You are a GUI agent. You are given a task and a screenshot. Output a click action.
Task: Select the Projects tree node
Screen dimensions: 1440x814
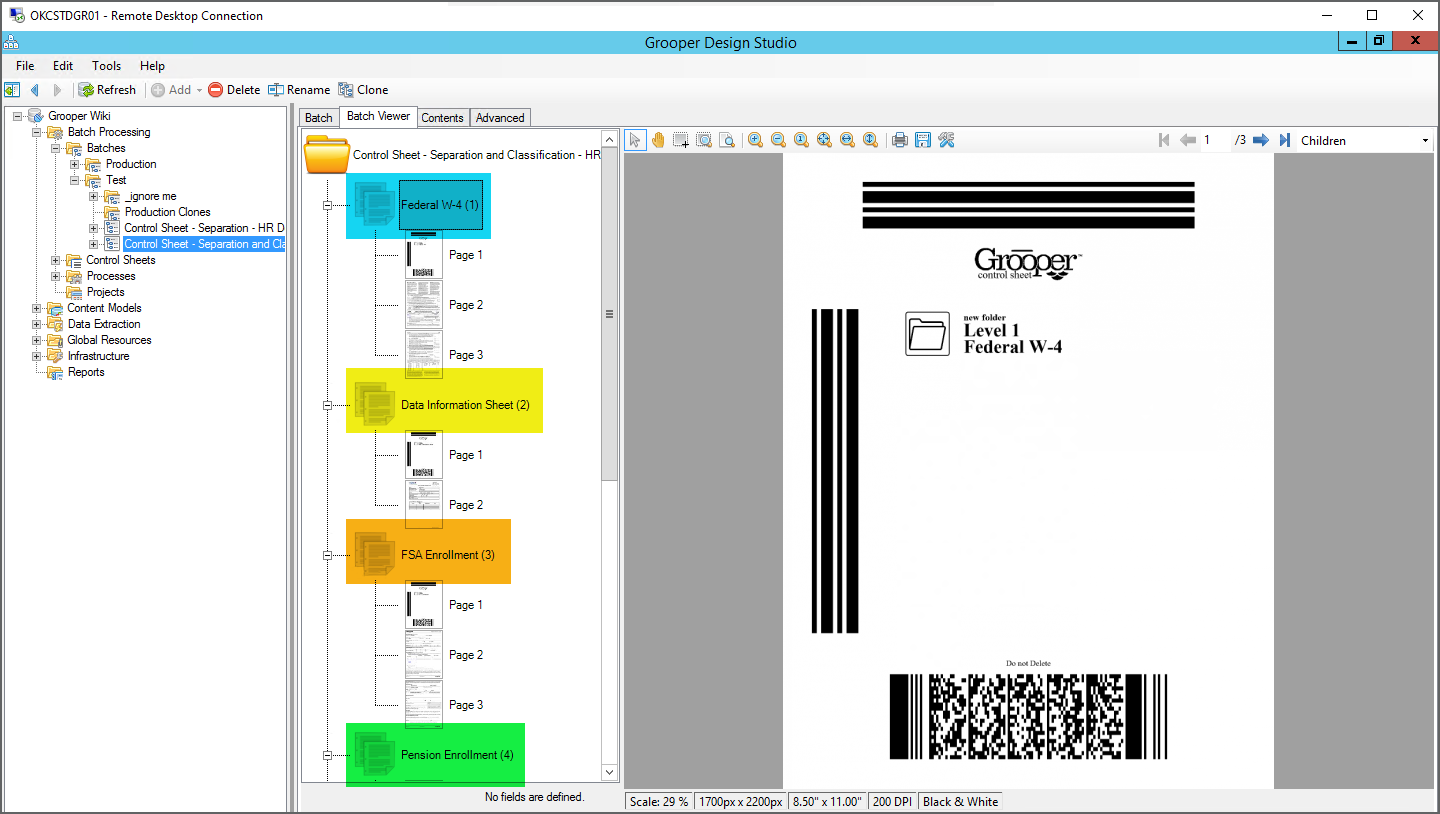(105, 292)
